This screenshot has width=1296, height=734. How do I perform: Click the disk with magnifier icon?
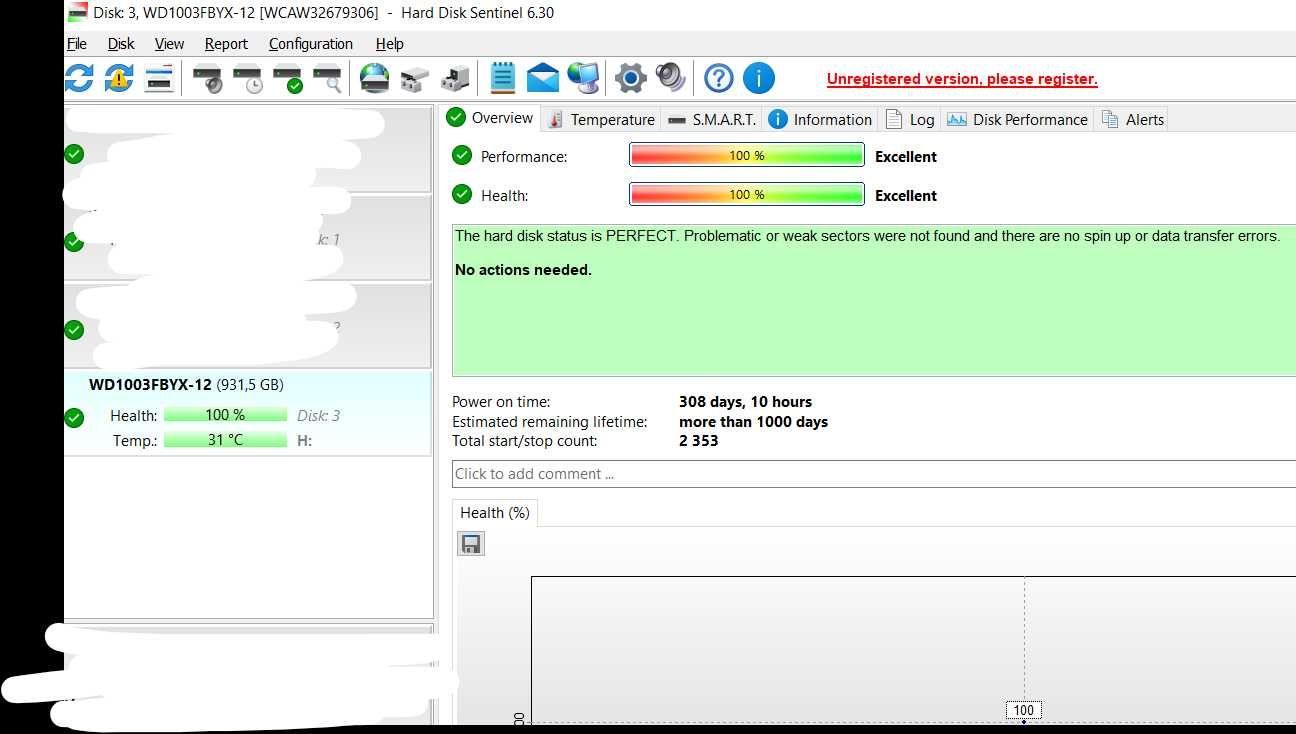[328, 78]
